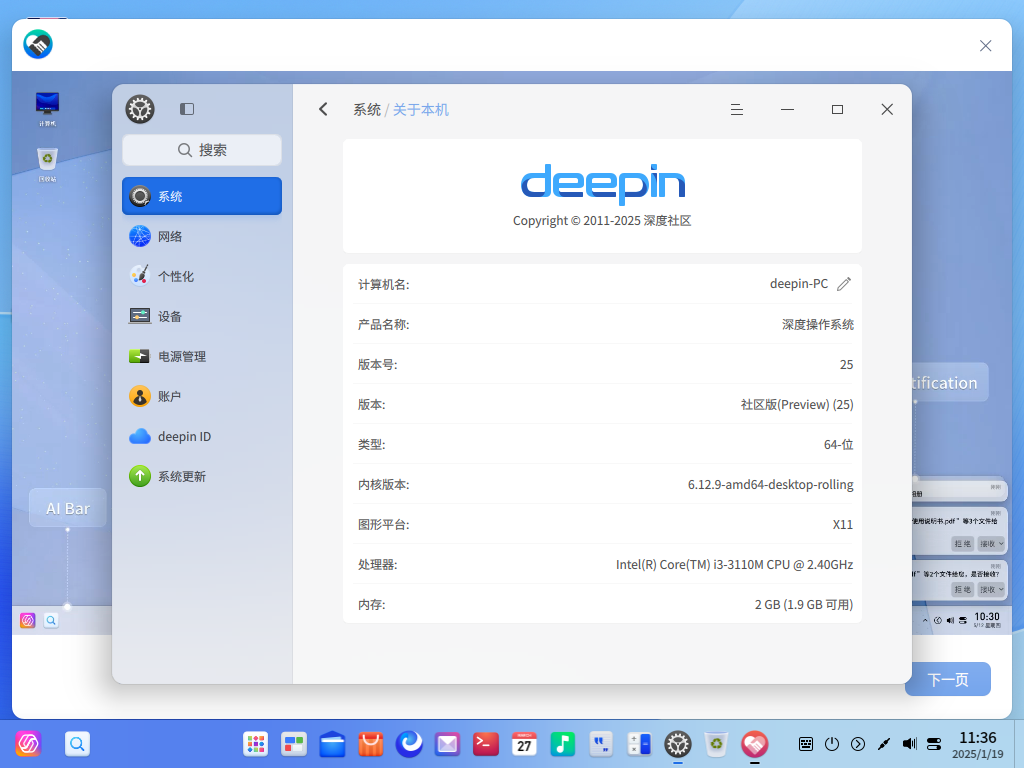Open the Mail client from the taskbar
Image resolution: width=1024 pixels, height=768 pixels.
click(447, 744)
